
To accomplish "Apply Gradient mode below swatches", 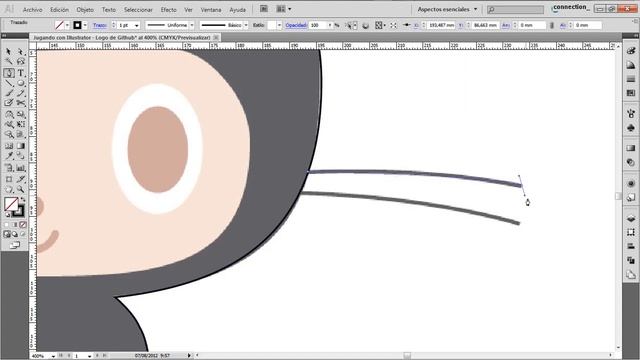I will tap(15, 224).
